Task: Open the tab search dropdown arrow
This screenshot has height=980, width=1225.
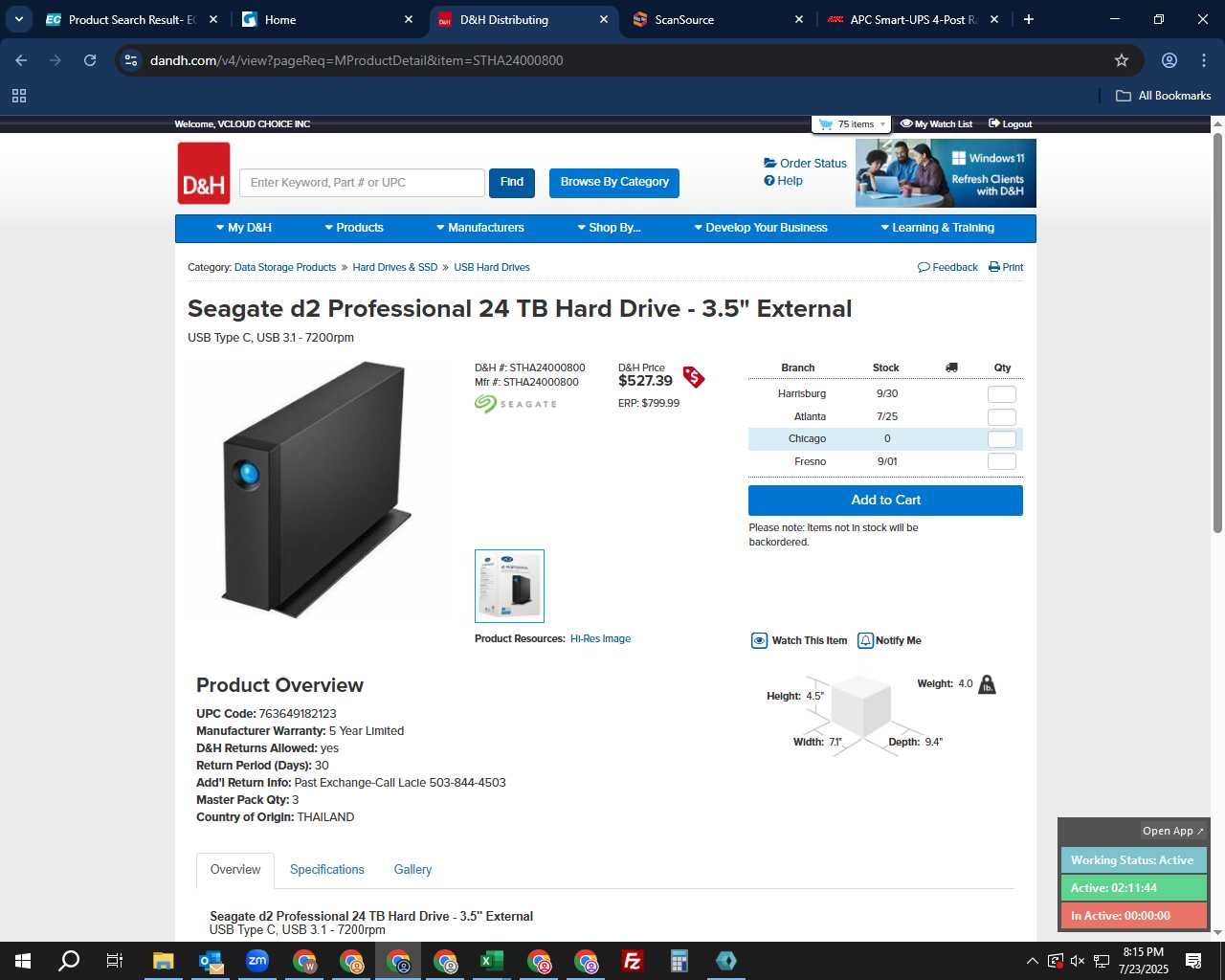Action: tap(19, 19)
